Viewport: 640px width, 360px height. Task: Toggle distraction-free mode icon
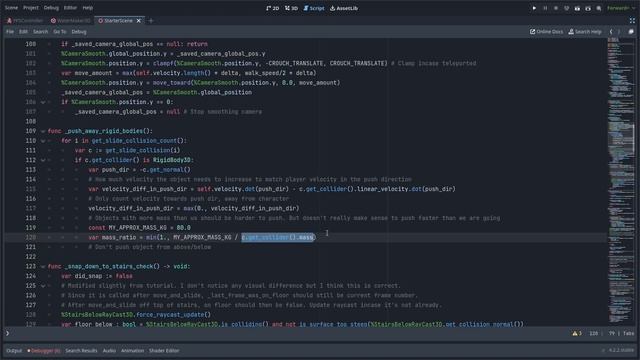pyautogui.click(x=632, y=20)
